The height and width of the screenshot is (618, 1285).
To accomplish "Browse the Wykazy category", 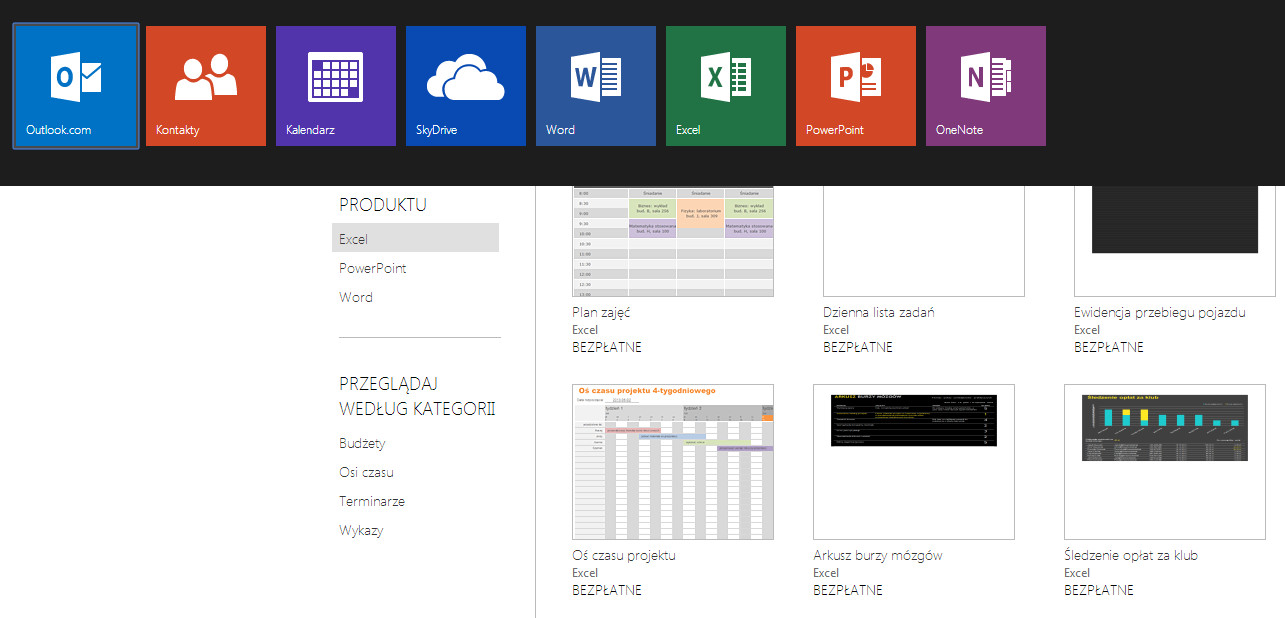I will coord(361,531).
